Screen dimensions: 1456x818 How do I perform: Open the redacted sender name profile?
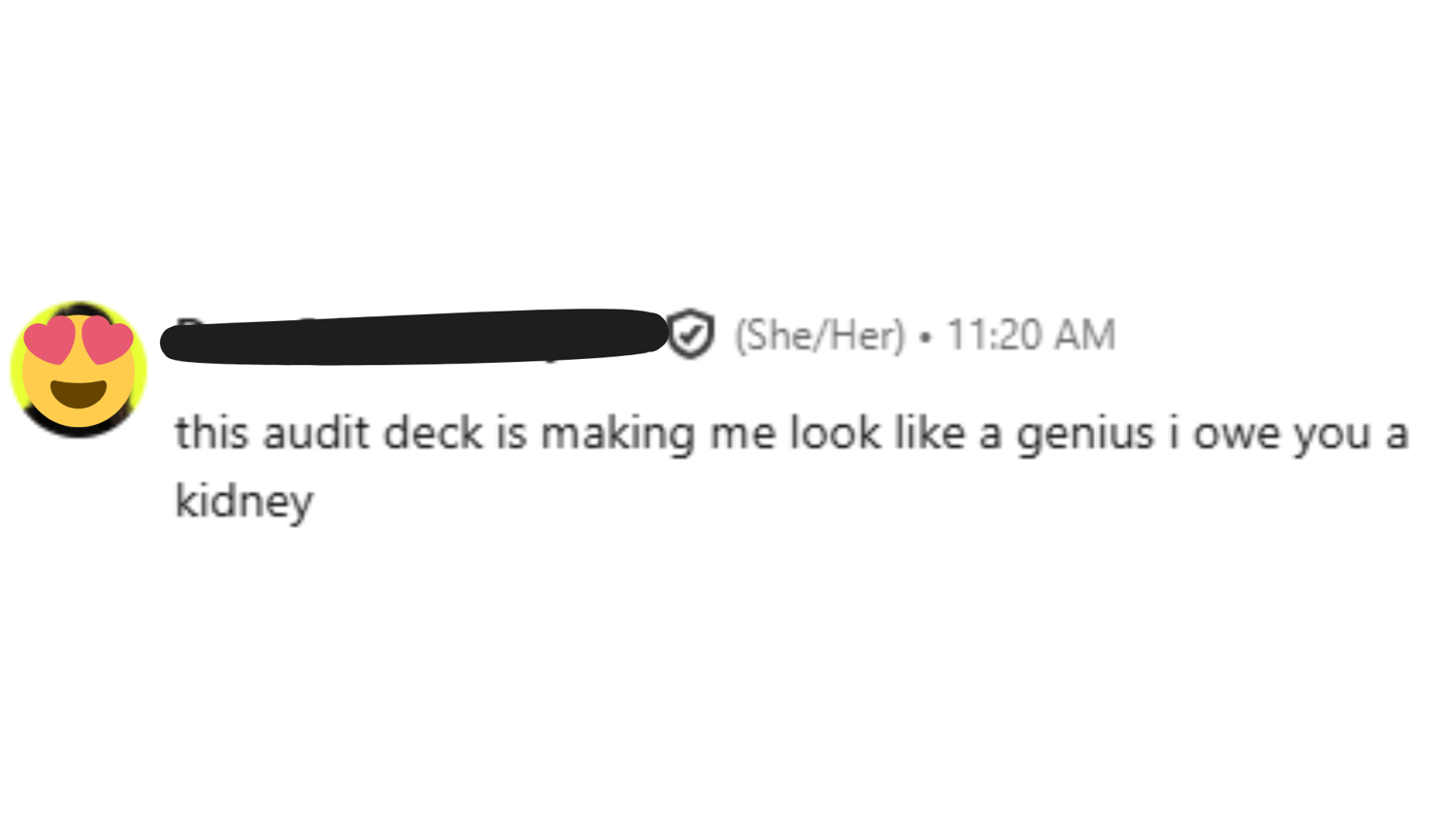(x=413, y=337)
